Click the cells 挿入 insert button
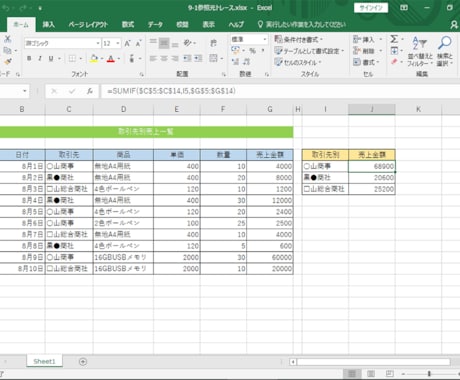This screenshot has width=460, height=380. click(x=367, y=39)
